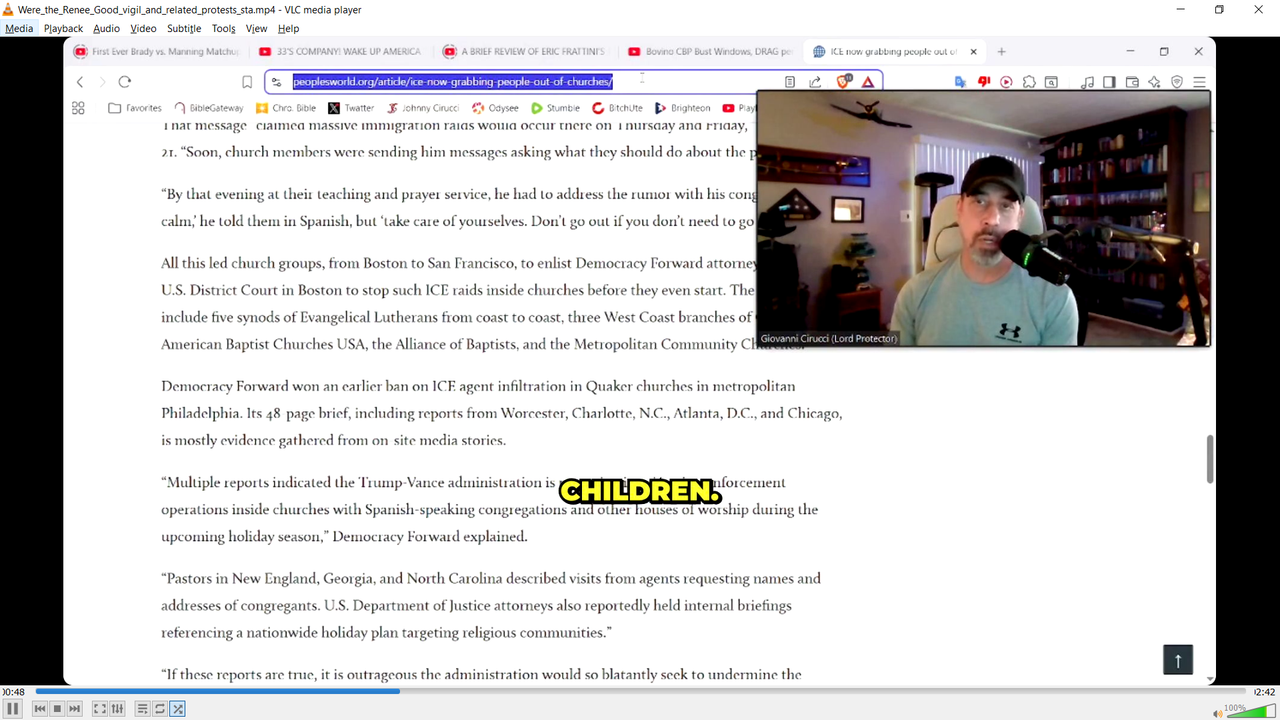
Task: Open extended settings equalizer icon
Action: [117, 709]
